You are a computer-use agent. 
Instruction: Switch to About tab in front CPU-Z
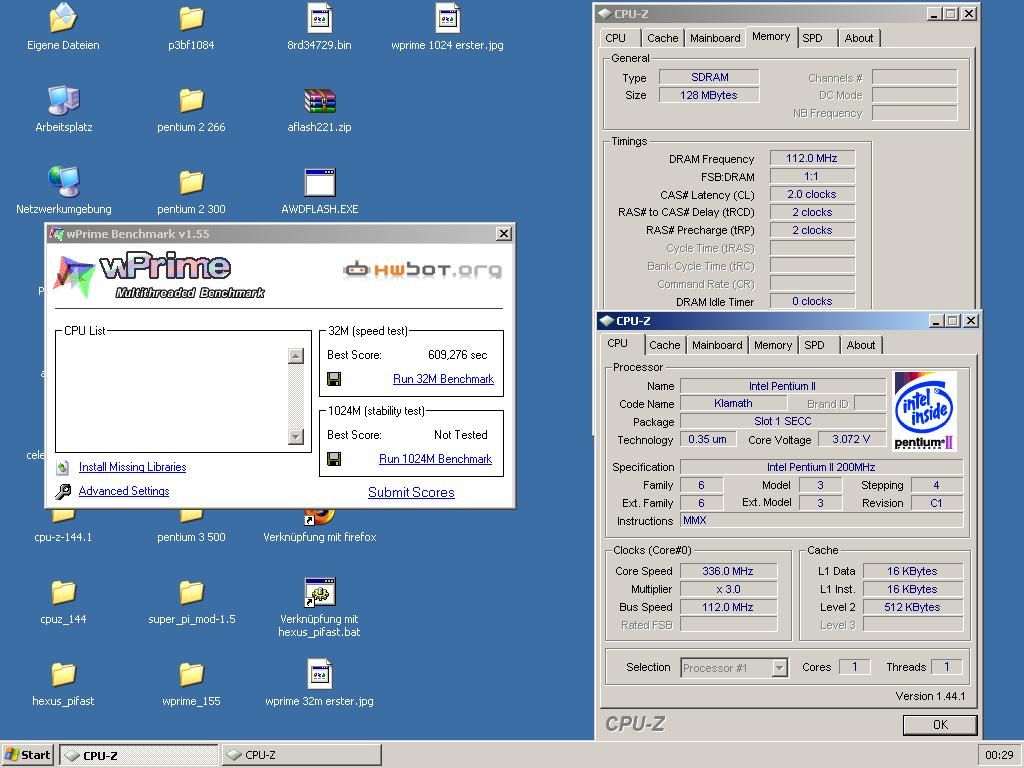(861, 345)
